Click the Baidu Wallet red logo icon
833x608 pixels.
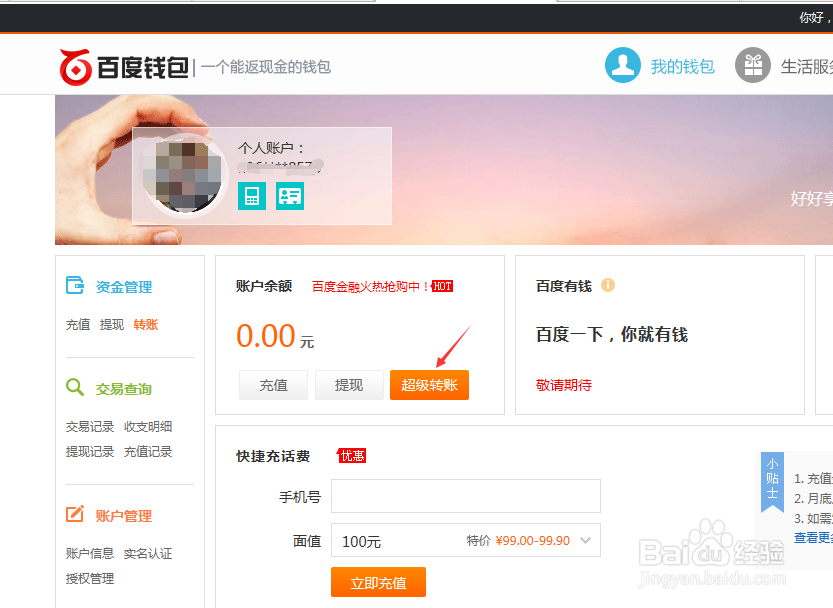(75, 67)
